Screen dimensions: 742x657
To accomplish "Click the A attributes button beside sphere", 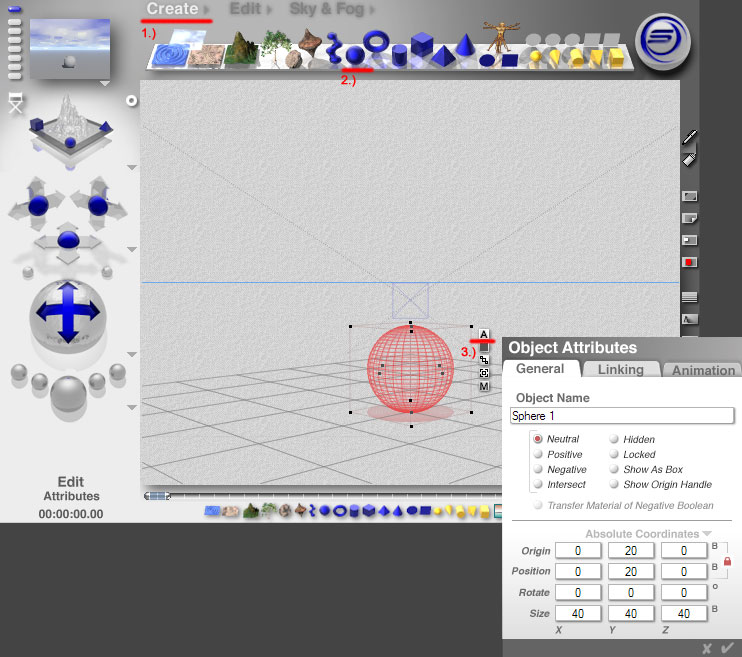I will tap(484, 335).
